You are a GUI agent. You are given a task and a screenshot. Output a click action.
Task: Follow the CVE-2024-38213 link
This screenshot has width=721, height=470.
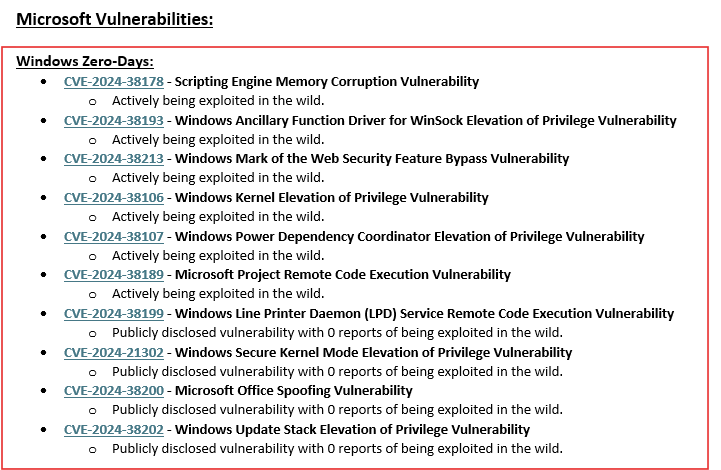pyautogui.click(x=113, y=159)
